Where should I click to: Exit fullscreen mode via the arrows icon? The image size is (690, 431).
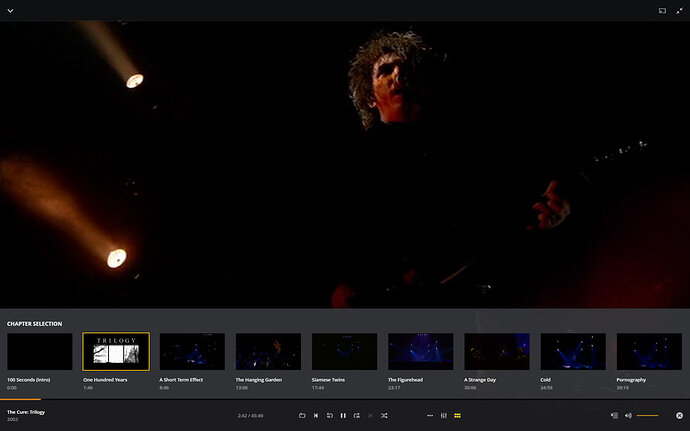click(679, 10)
